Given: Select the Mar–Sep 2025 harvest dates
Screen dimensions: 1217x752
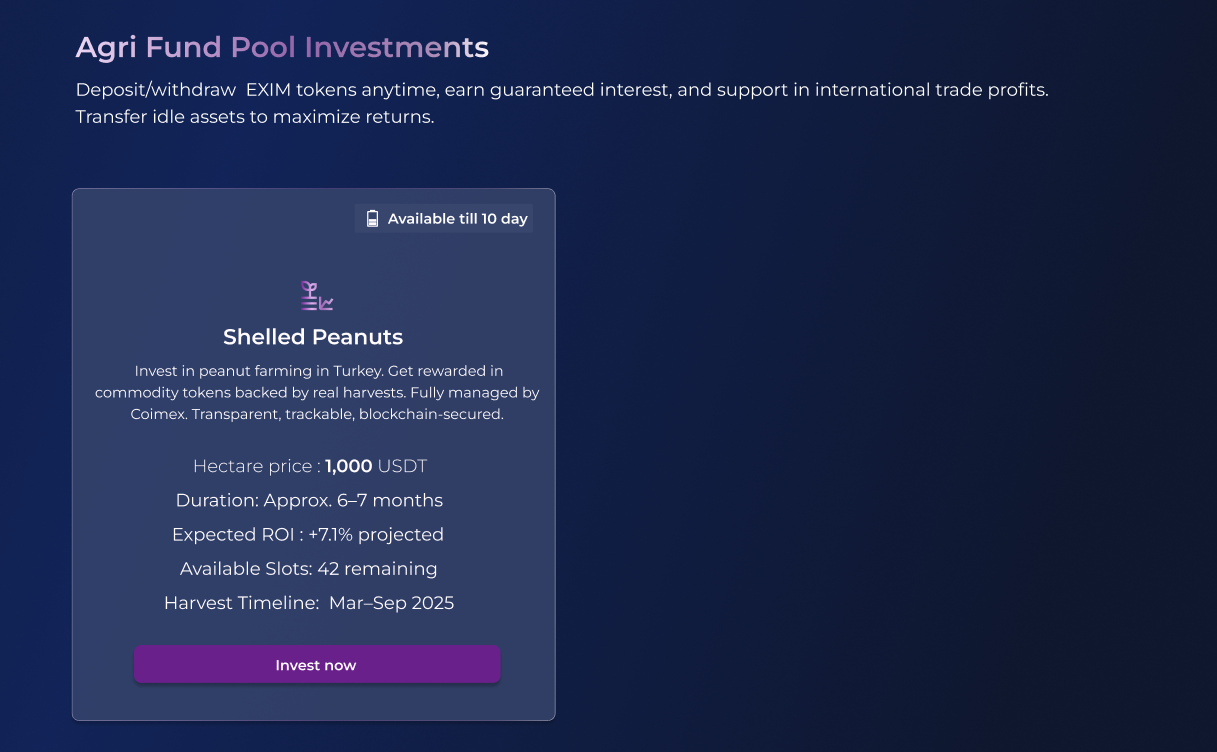Looking at the screenshot, I should [x=391, y=603].
